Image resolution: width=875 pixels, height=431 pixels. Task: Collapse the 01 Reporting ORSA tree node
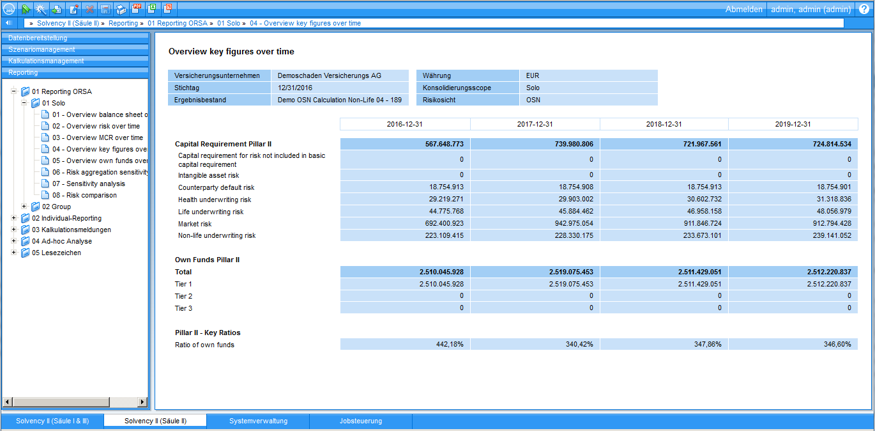14,92
